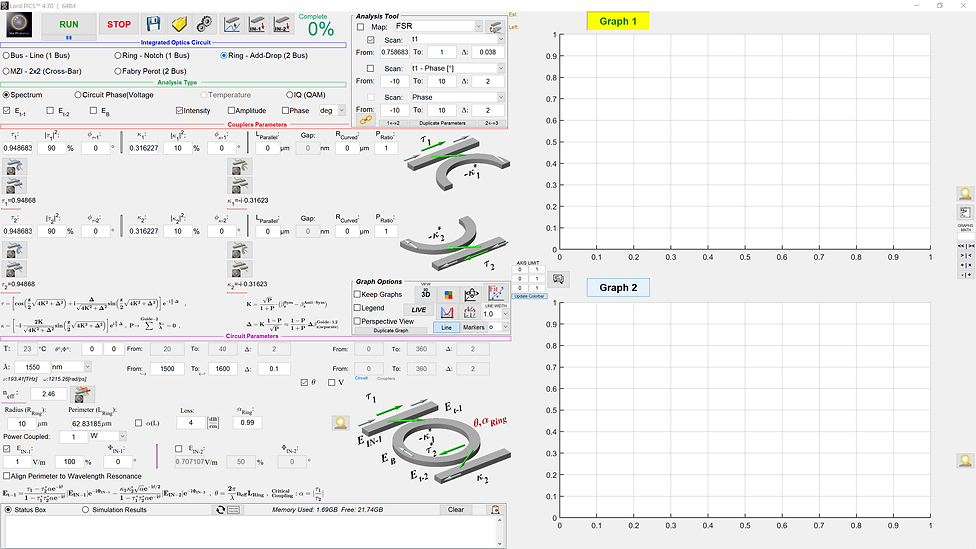Open settings via the gears icon

point(204,24)
